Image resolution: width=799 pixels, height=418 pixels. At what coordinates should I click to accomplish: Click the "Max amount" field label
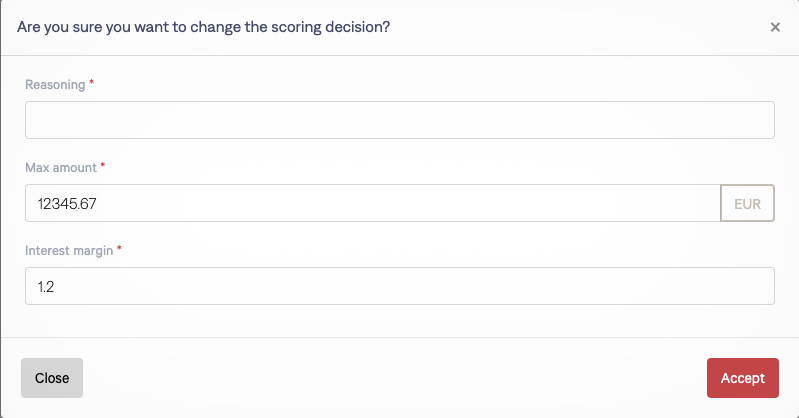pos(59,167)
